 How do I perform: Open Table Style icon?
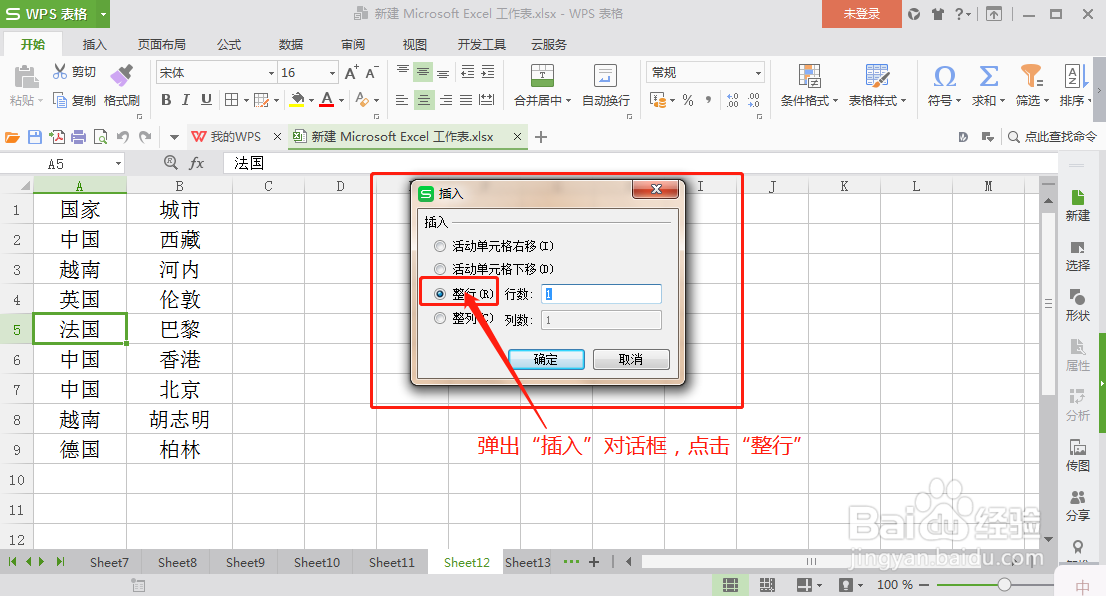[877, 75]
